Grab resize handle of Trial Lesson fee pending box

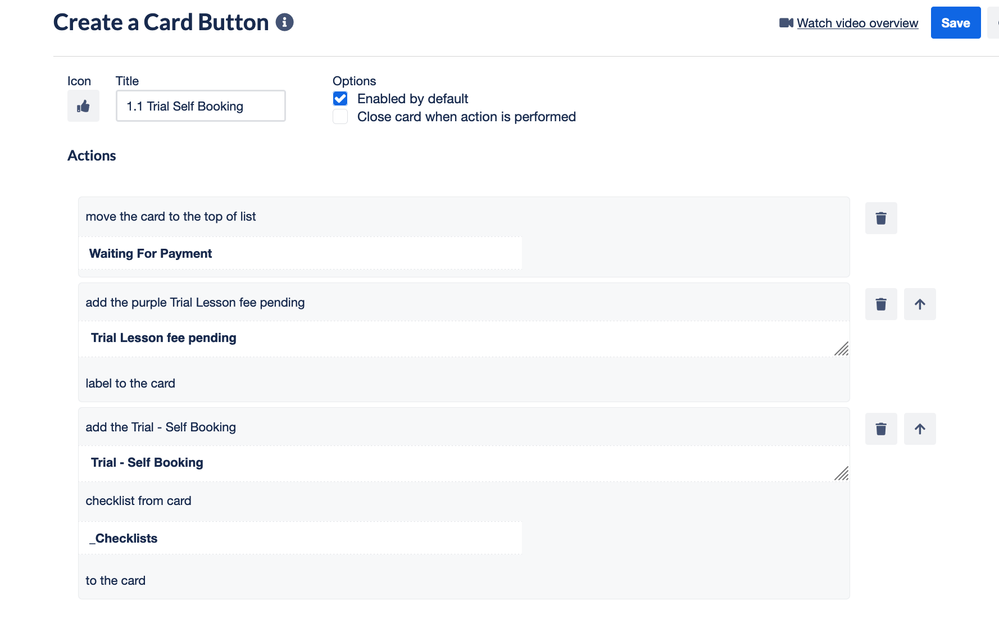tap(842, 349)
